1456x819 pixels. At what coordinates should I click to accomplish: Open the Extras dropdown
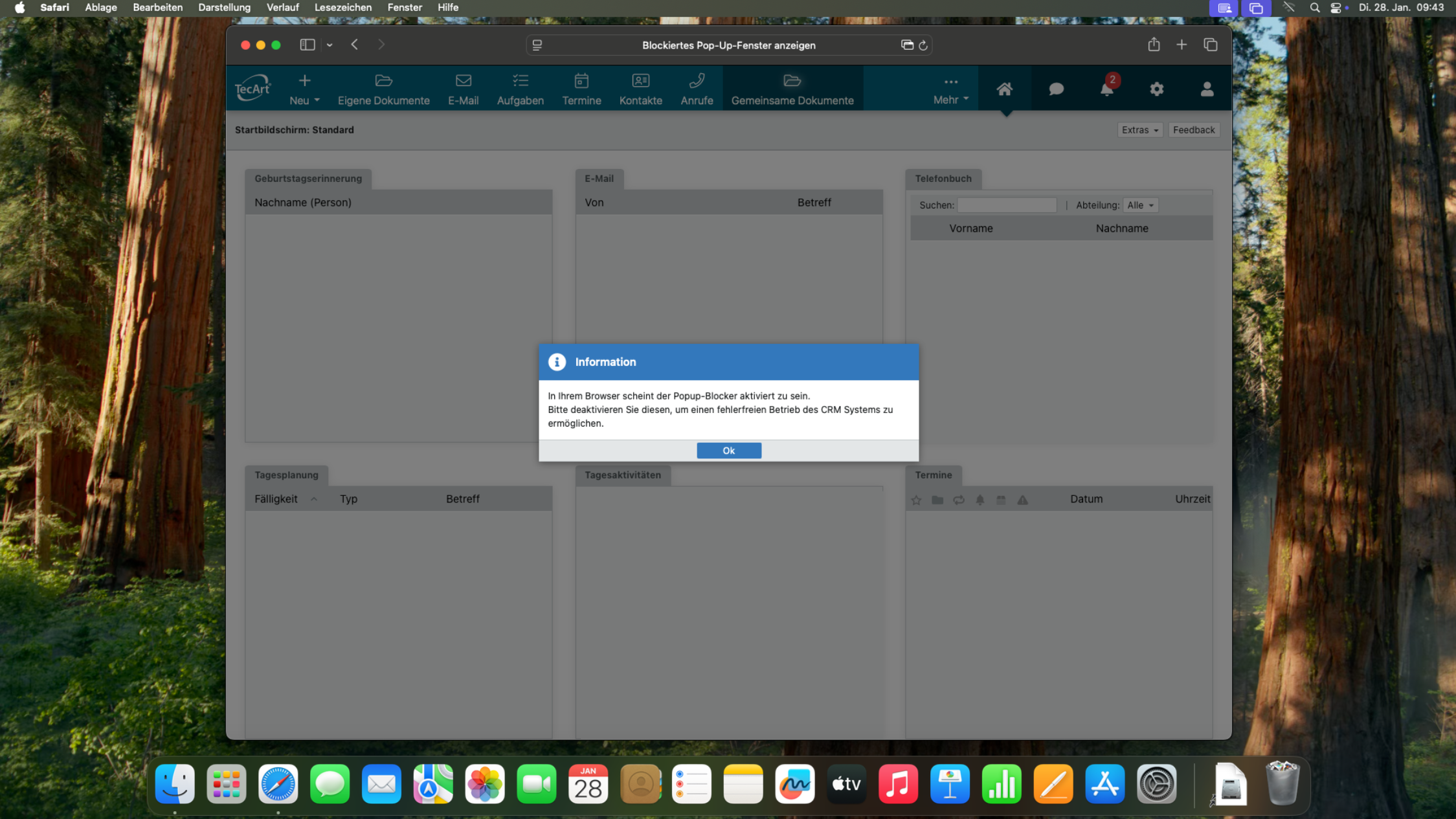(1139, 129)
